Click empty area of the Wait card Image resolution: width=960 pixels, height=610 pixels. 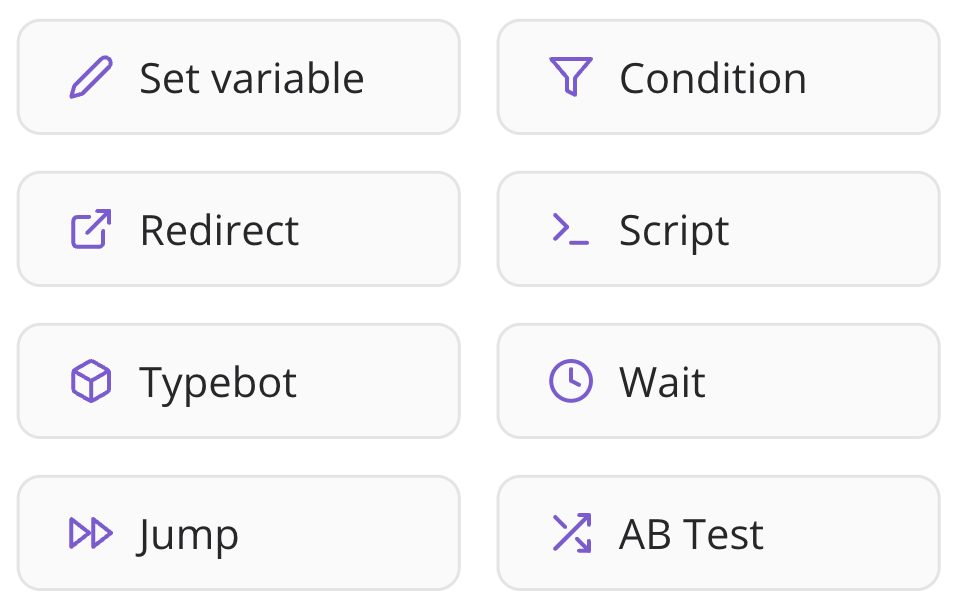coord(830,382)
